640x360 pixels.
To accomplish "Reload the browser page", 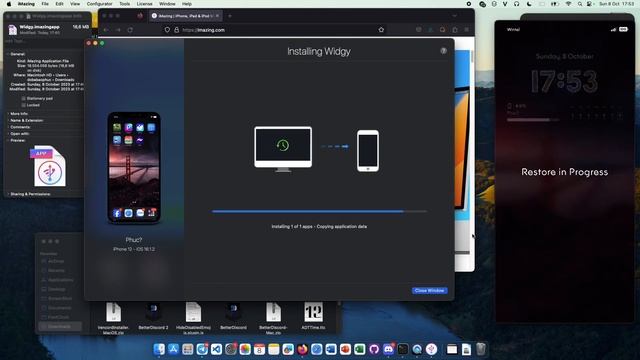I will (x=130, y=30).
